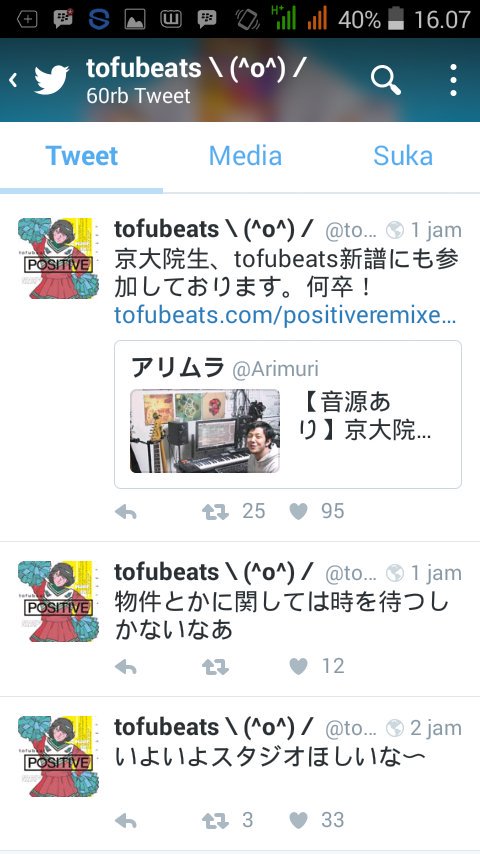Like the tweet with 12 likes
This screenshot has width=480, height=854.
pos(298,666)
